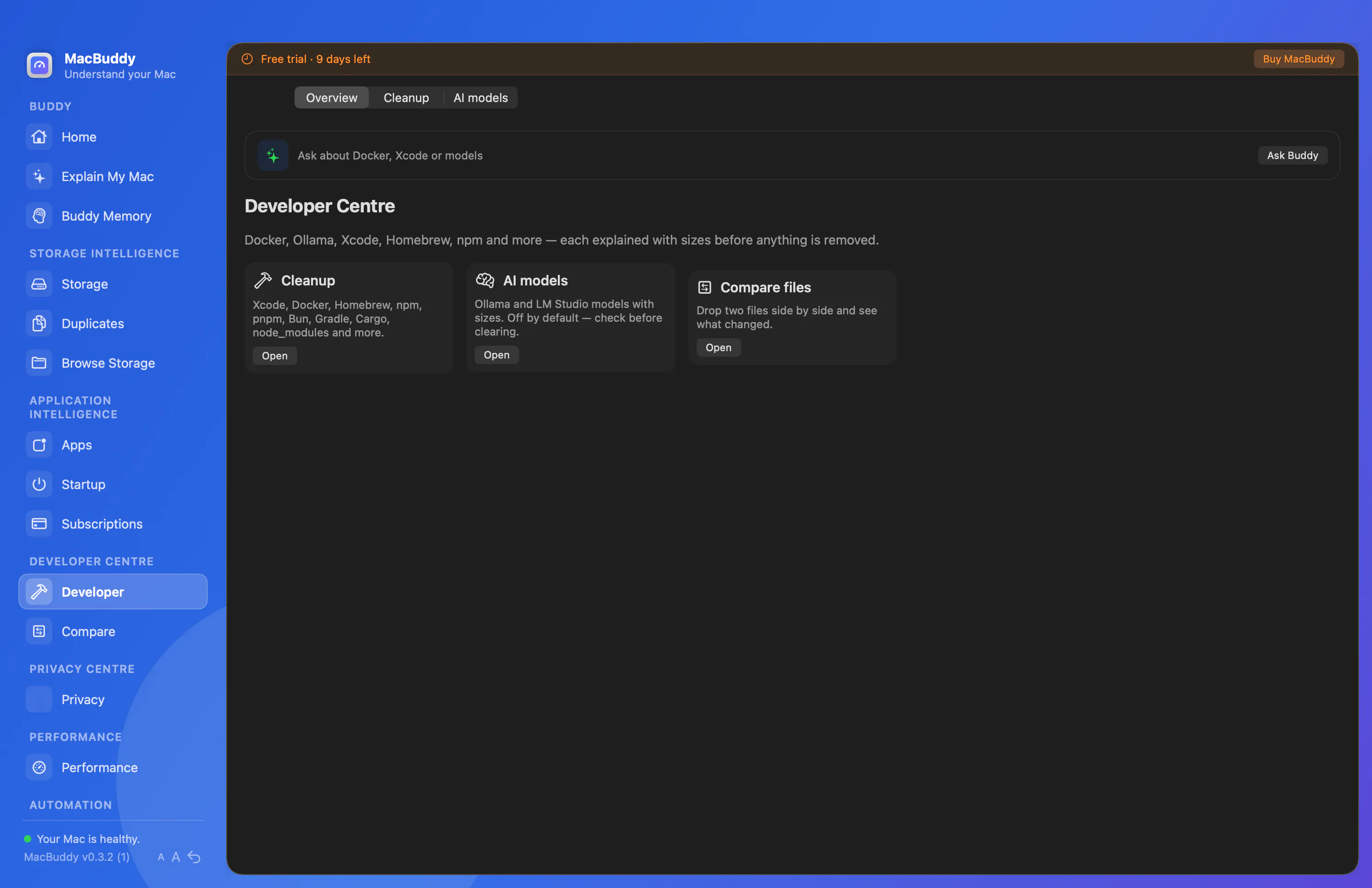The height and width of the screenshot is (888, 1372).
Task: Open the Apps icon in sidebar
Action: [x=39, y=445]
